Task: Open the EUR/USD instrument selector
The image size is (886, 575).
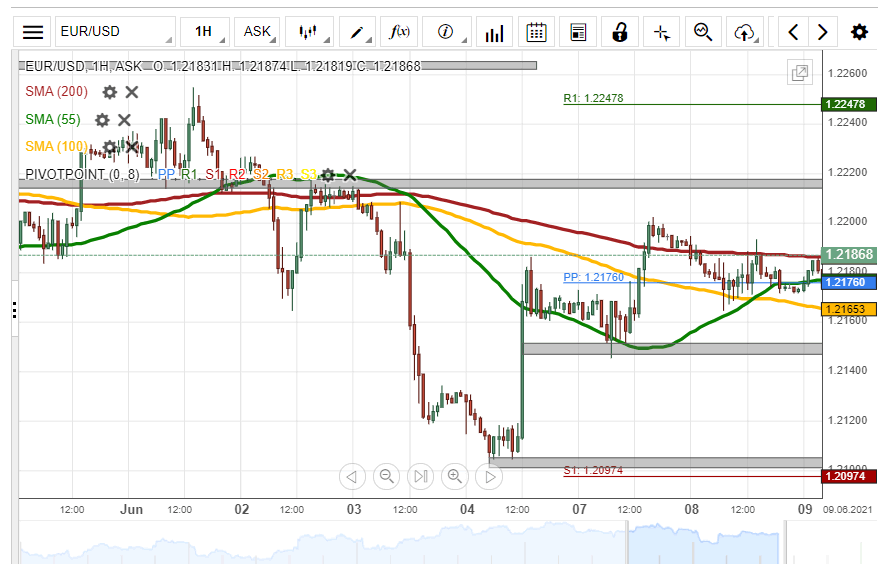Action: tap(115, 32)
